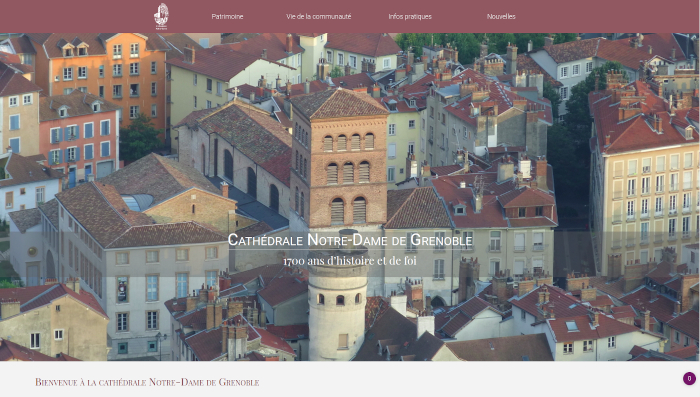Open the cathedral logo in the header
Screen dimensions: 700x397
pos(161,16)
